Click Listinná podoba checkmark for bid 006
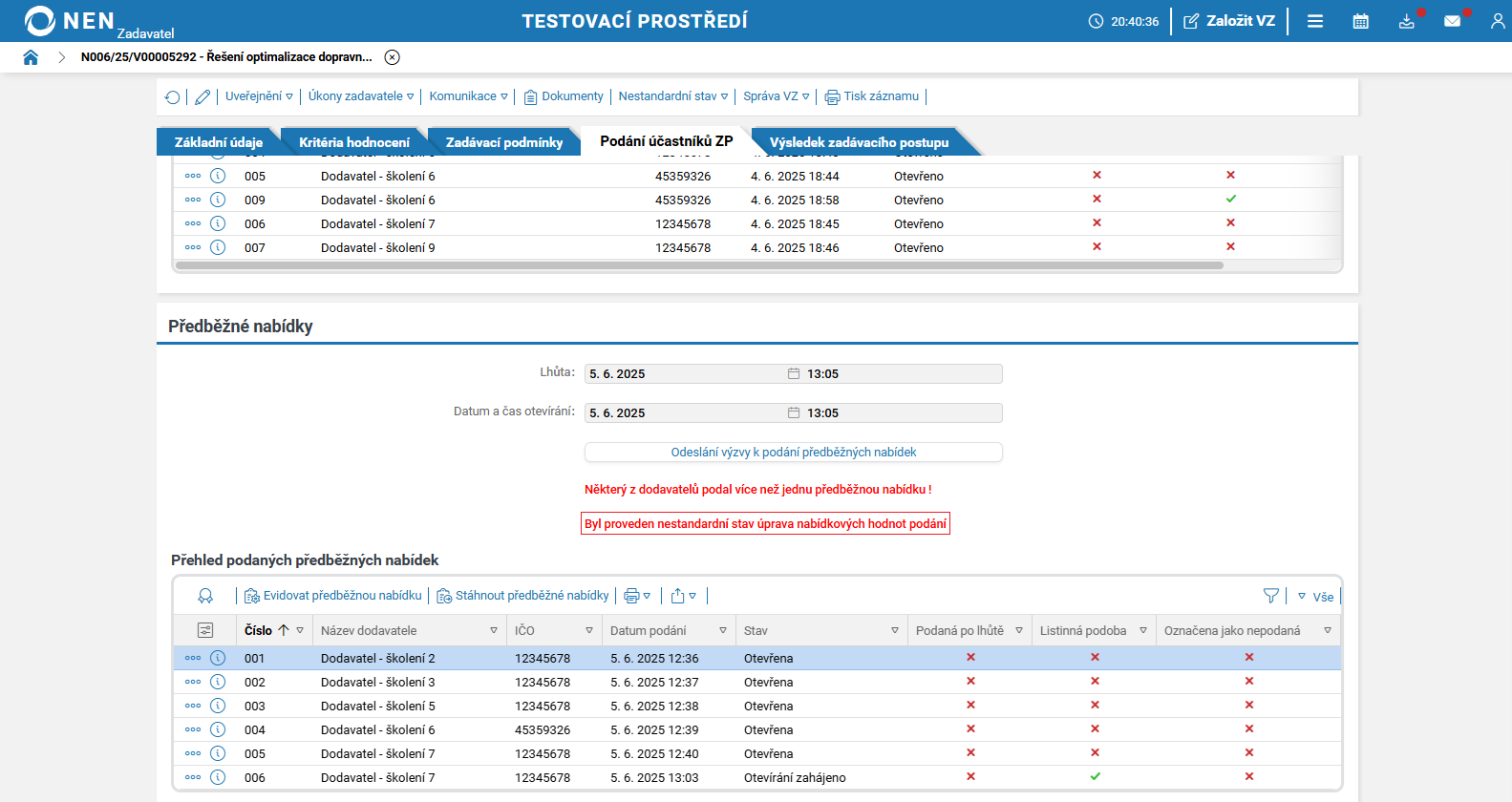The height and width of the screenshot is (802, 1512). pyautogui.click(x=1095, y=776)
